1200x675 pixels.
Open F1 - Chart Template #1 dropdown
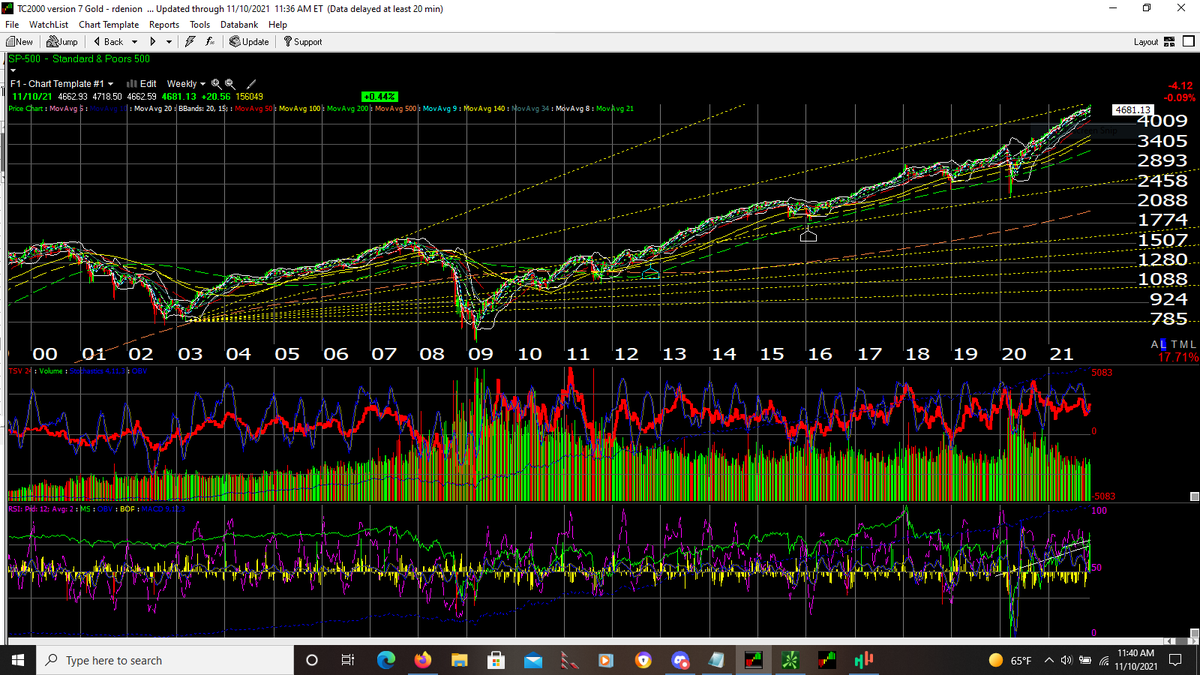coord(61,83)
